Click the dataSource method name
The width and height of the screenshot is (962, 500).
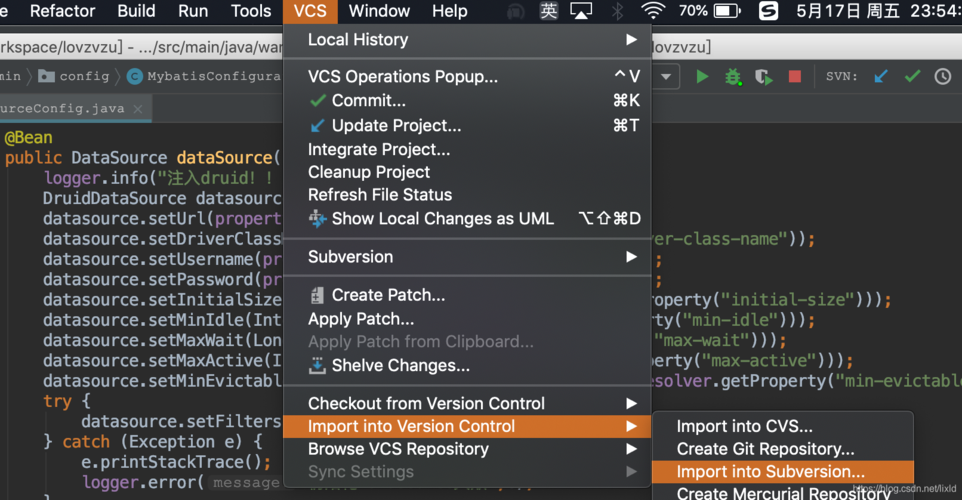pos(225,158)
